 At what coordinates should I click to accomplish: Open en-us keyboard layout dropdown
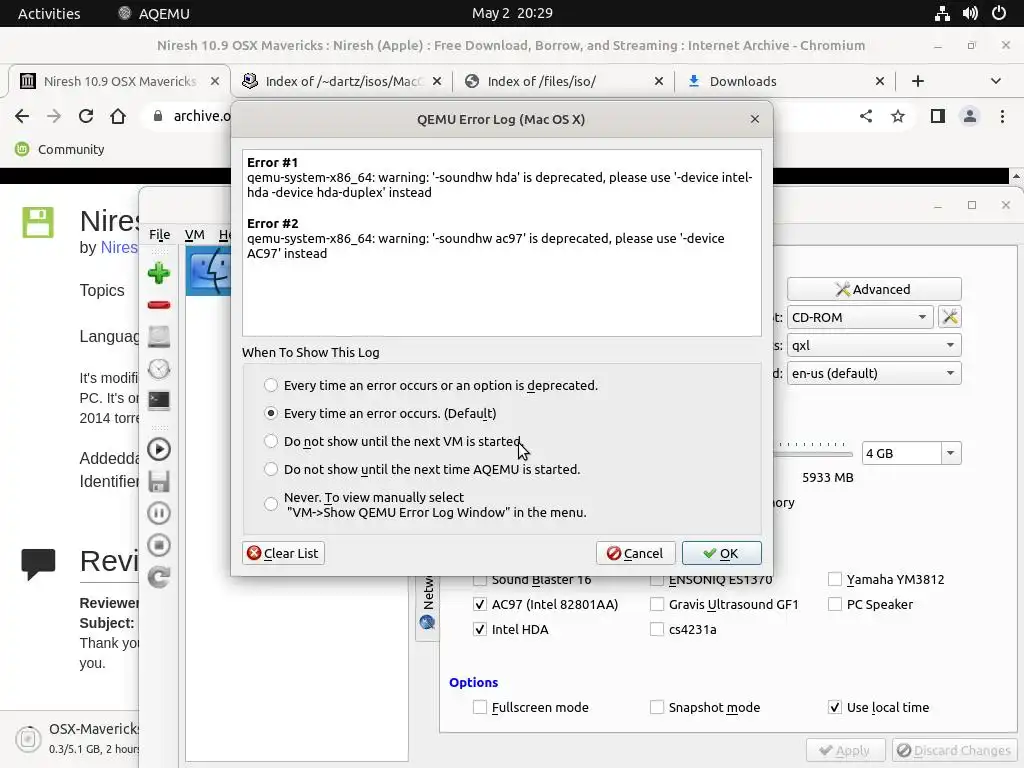[874, 374]
